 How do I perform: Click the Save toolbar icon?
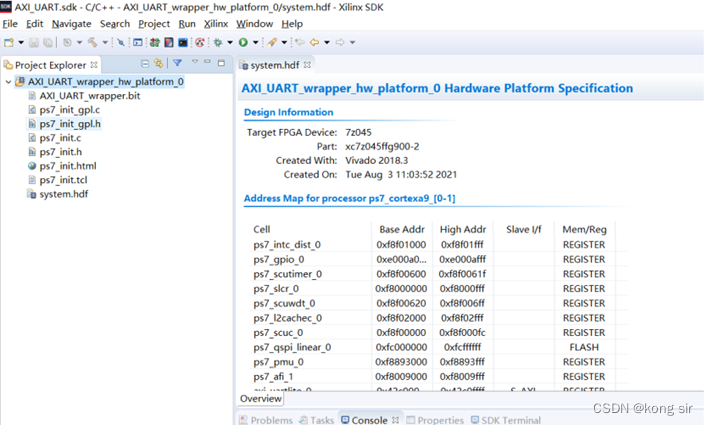pos(34,42)
